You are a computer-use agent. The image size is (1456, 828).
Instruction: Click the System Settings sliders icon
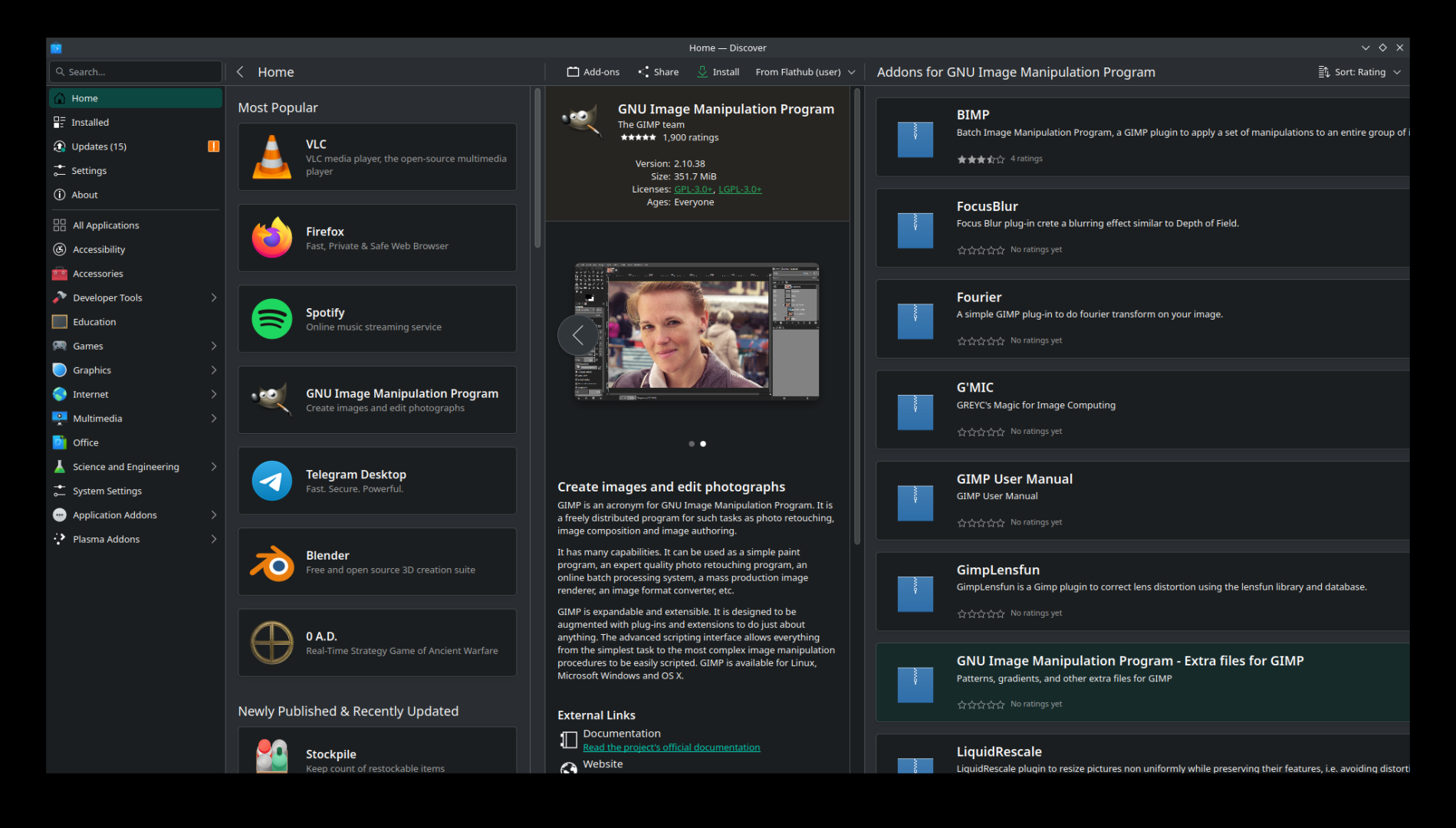tap(60, 491)
